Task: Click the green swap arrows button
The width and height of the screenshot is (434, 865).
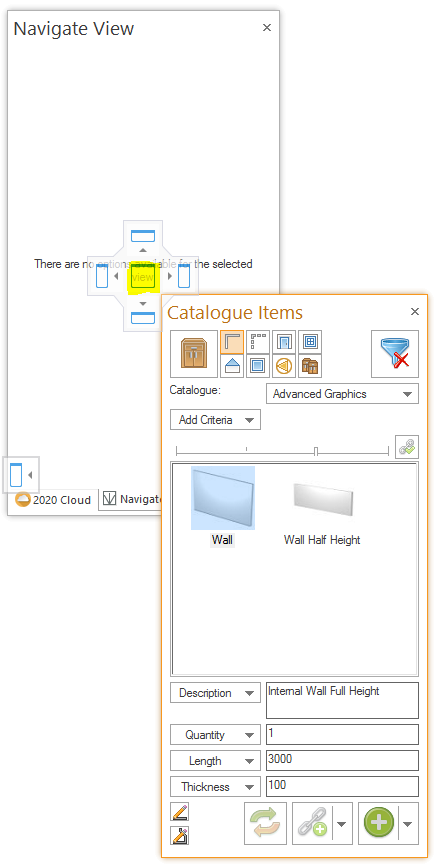Action: click(x=265, y=824)
